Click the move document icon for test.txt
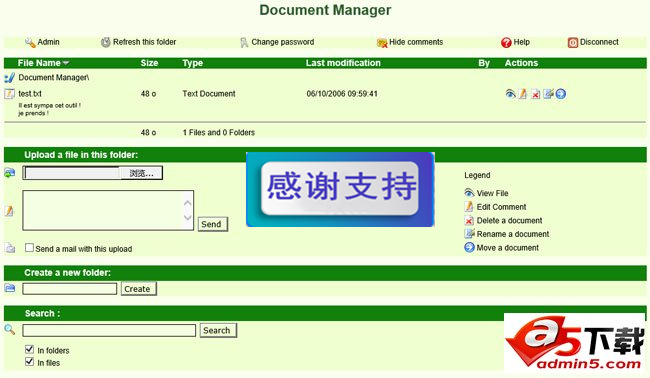 coord(560,94)
